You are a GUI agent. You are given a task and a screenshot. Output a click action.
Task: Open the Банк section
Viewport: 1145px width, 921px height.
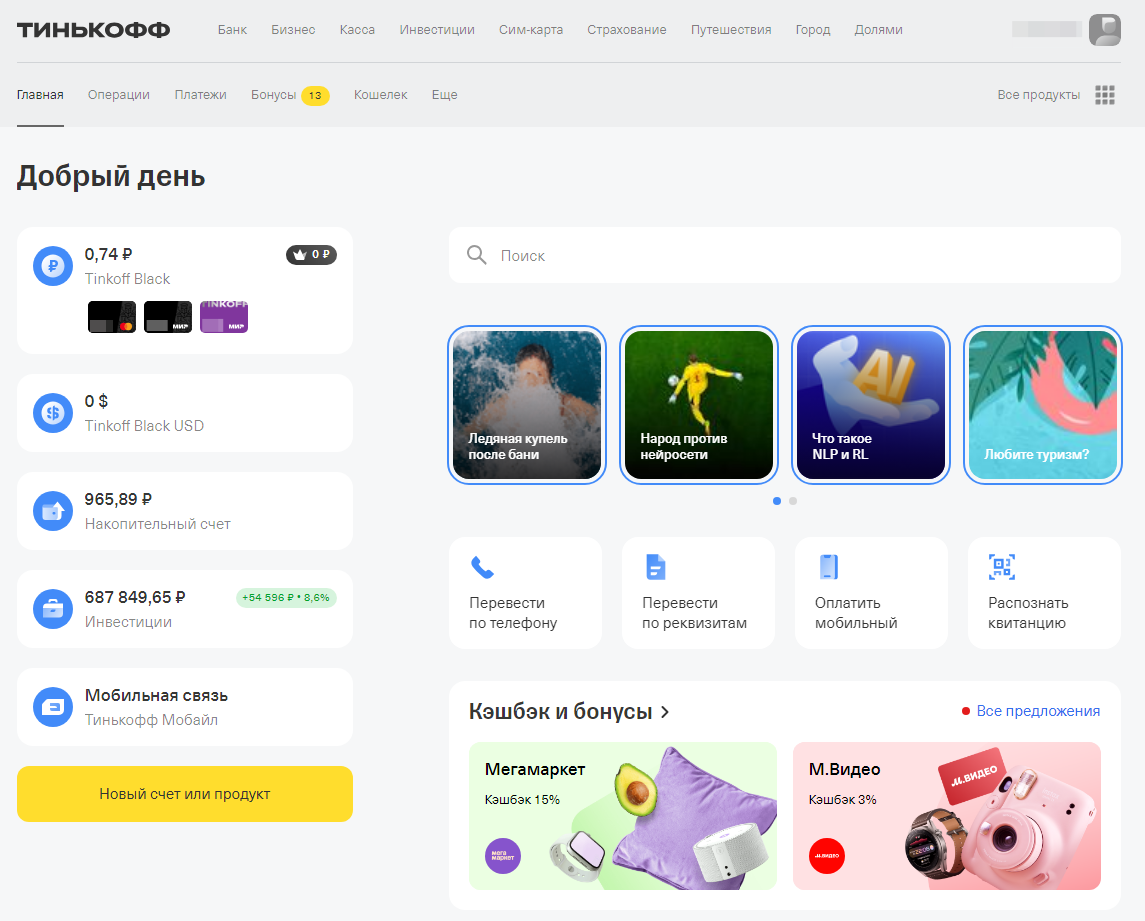[232, 30]
